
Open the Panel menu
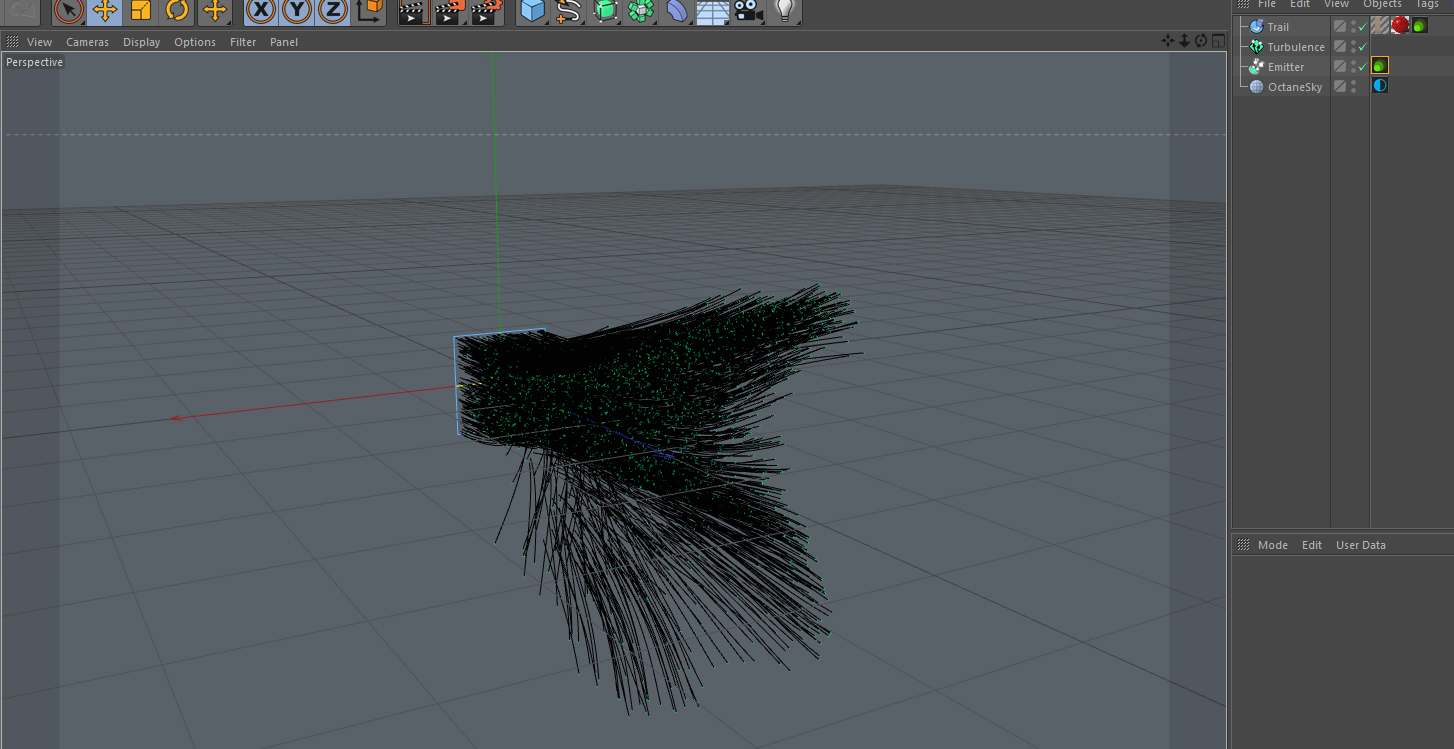(284, 42)
